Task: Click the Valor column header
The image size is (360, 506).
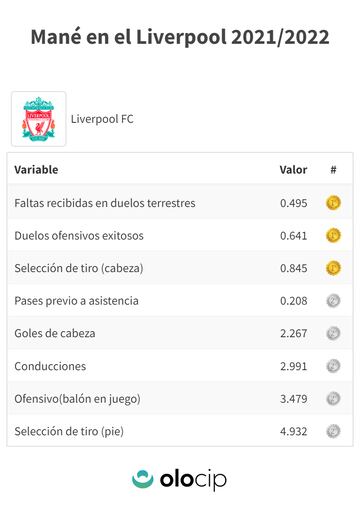Action: 293,170
